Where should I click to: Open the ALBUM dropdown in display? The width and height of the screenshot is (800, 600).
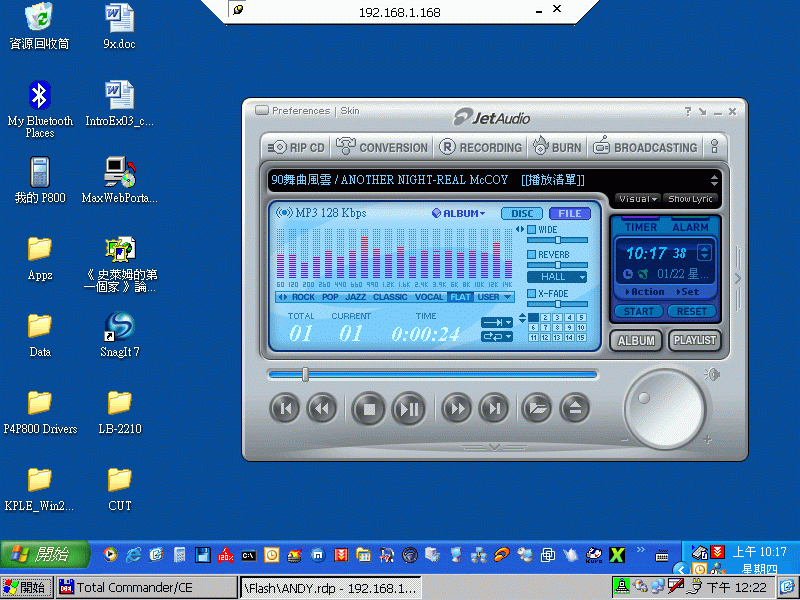pos(459,213)
